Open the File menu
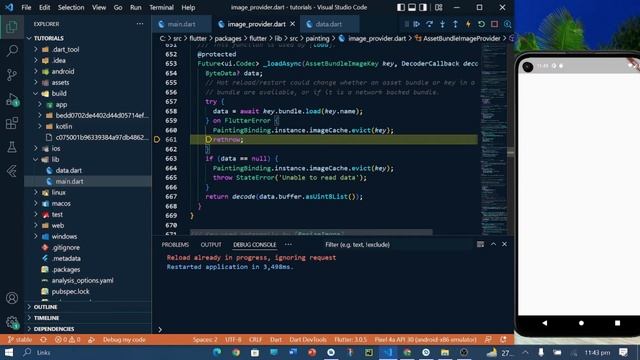 pos(26,7)
